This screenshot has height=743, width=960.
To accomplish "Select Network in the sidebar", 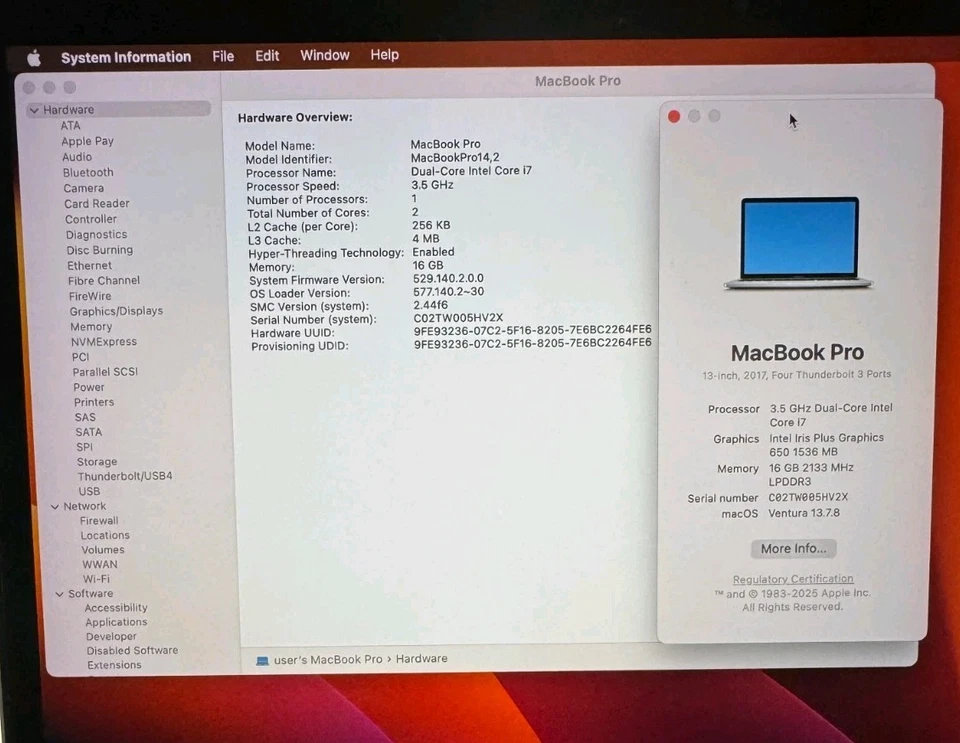I will click(x=85, y=506).
